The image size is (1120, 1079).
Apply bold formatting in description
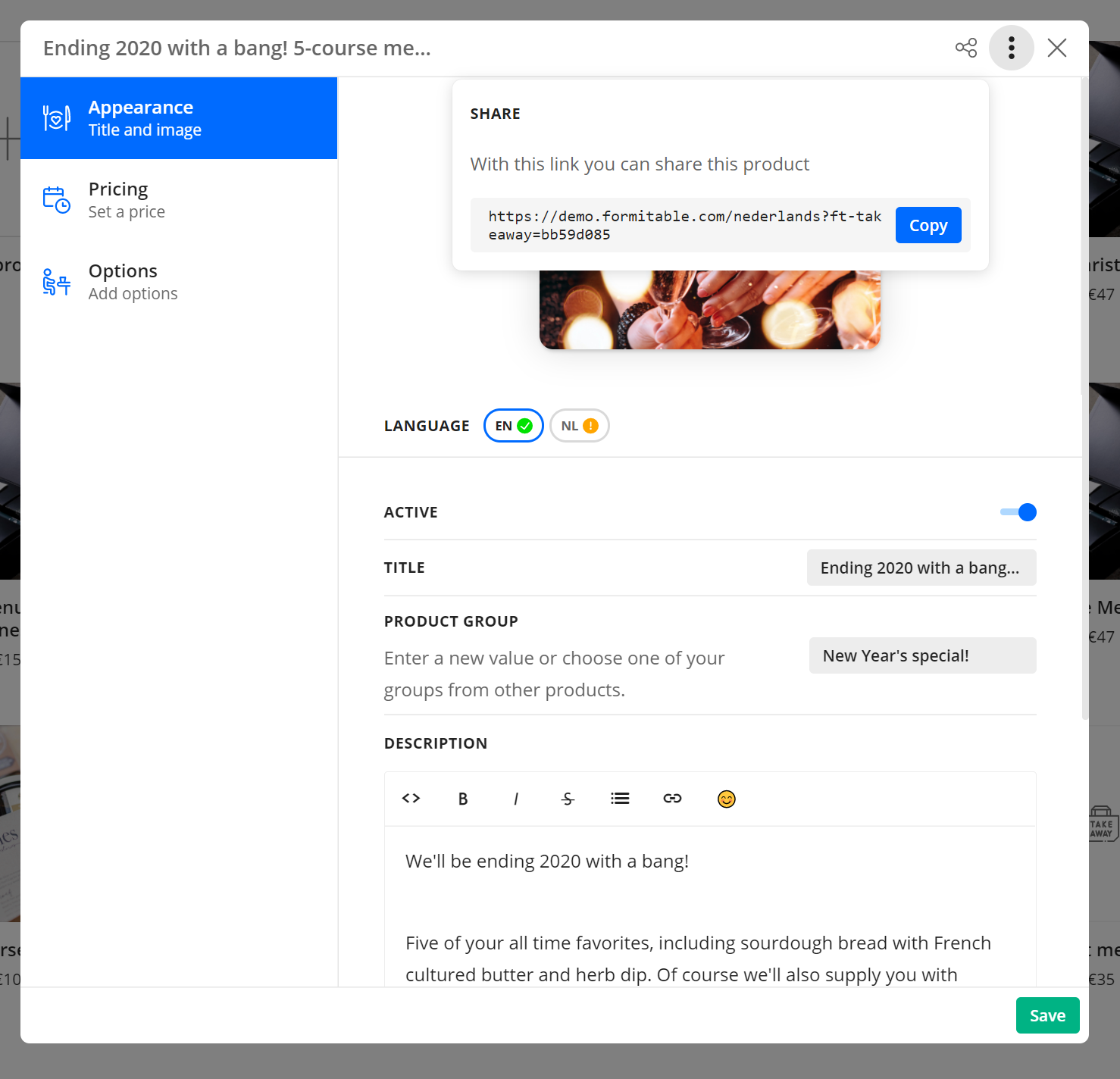[463, 799]
